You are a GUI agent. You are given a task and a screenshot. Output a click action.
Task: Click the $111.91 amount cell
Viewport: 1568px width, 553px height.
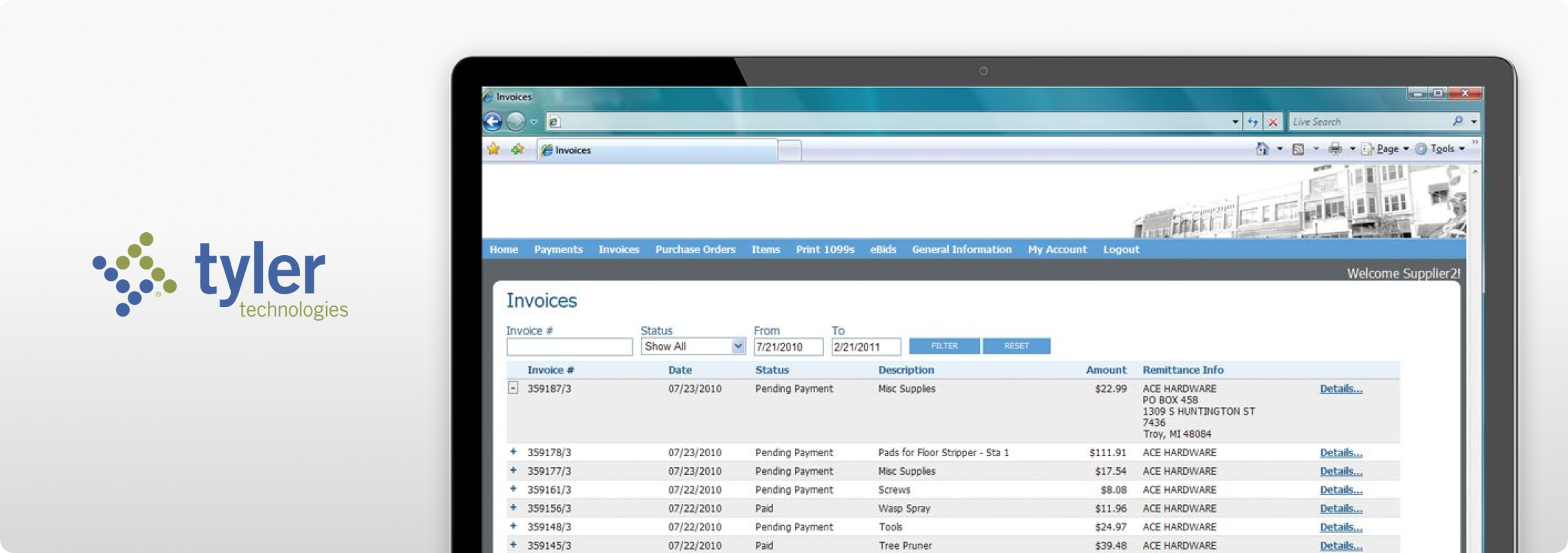point(1108,453)
